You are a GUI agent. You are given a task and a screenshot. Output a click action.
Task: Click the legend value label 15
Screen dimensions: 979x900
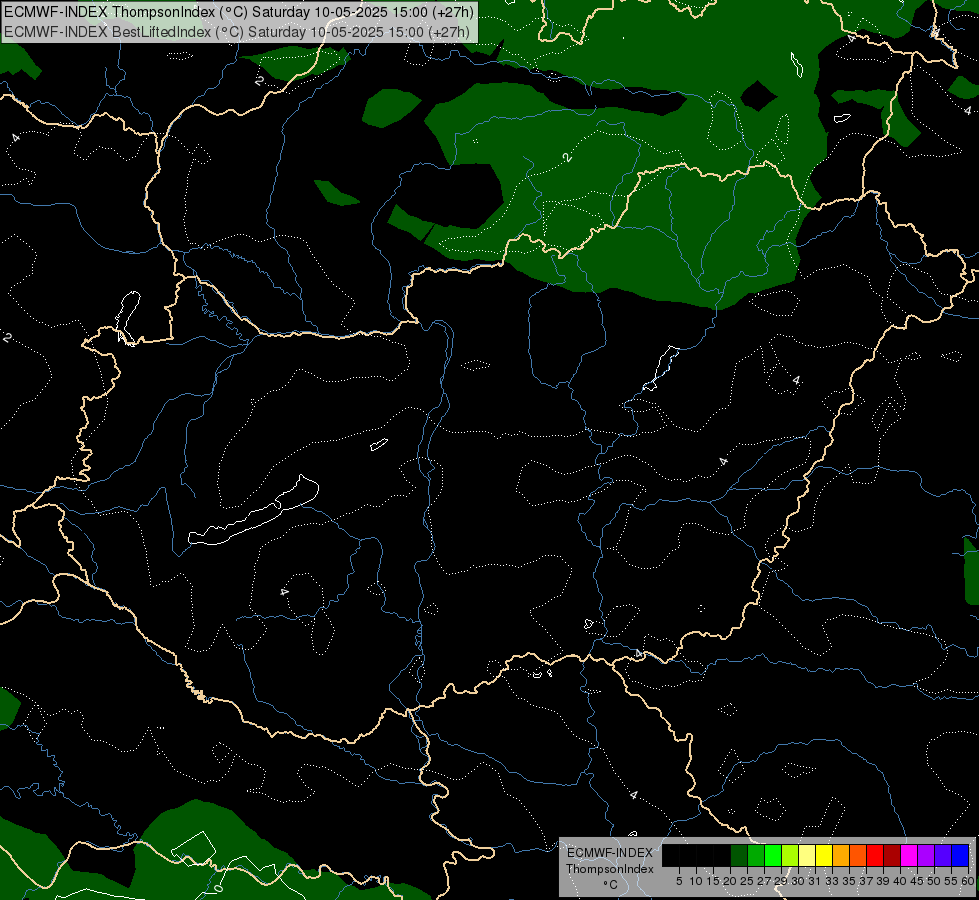pyautogui.click(x=713, y=881)
